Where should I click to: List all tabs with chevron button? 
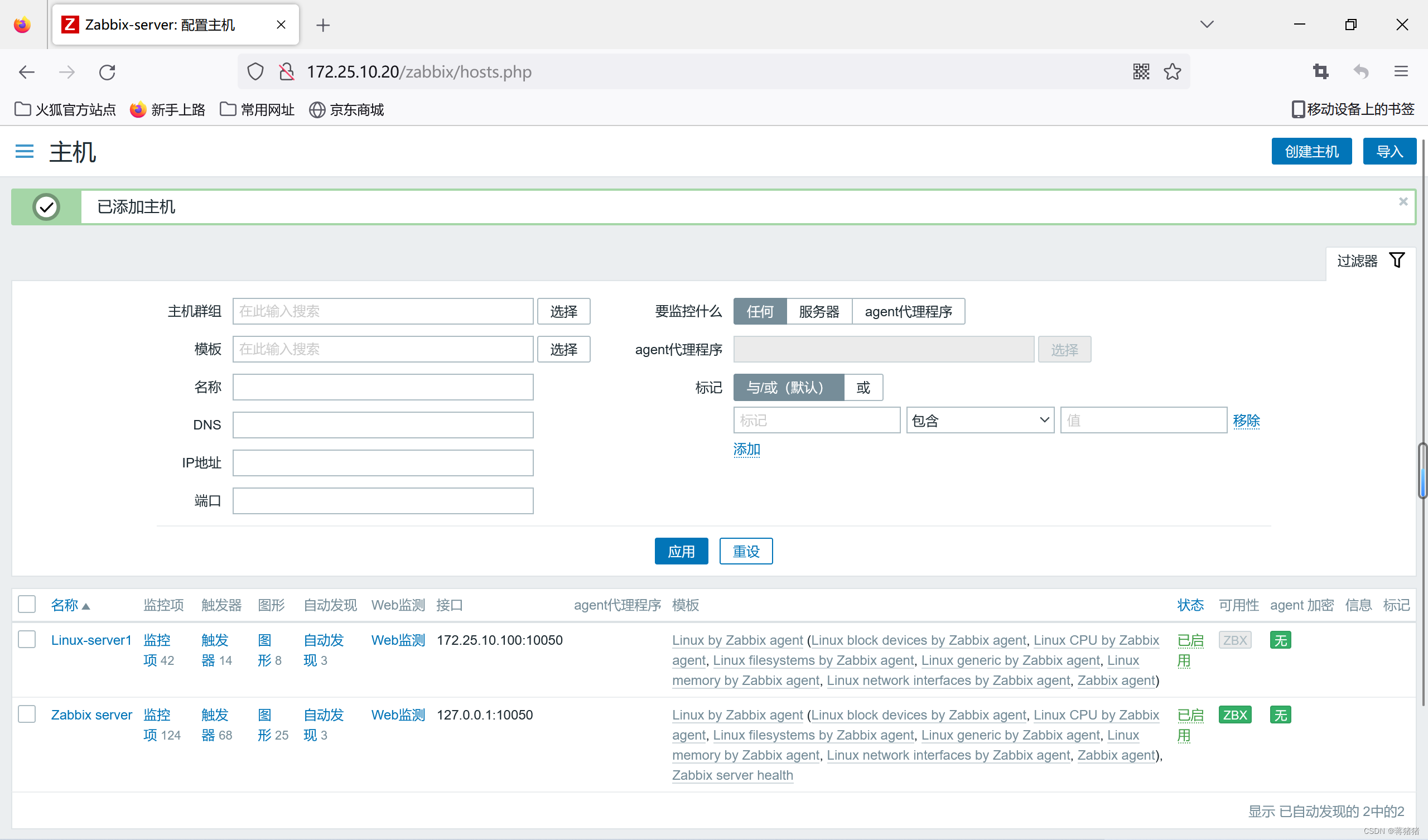pos(1207,25)
